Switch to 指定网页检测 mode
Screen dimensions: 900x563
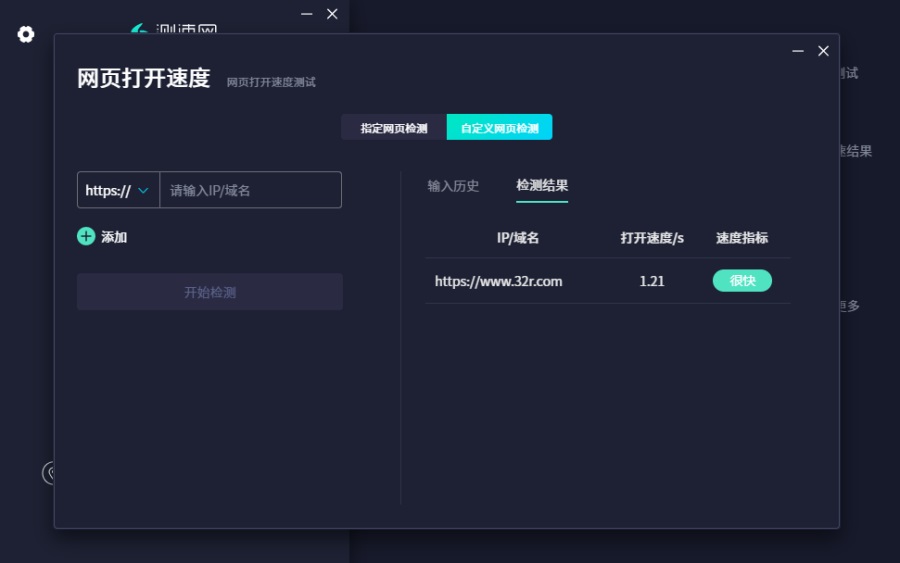394,127
